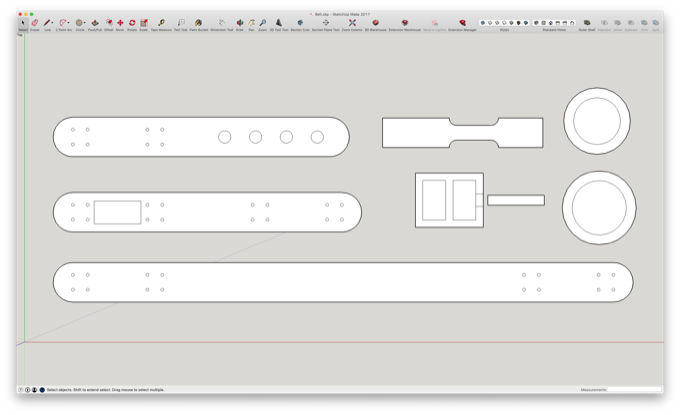Screen dimensions: 680x415
Task: Pick the Pan hand tool
Action: (x=251, y=25)
